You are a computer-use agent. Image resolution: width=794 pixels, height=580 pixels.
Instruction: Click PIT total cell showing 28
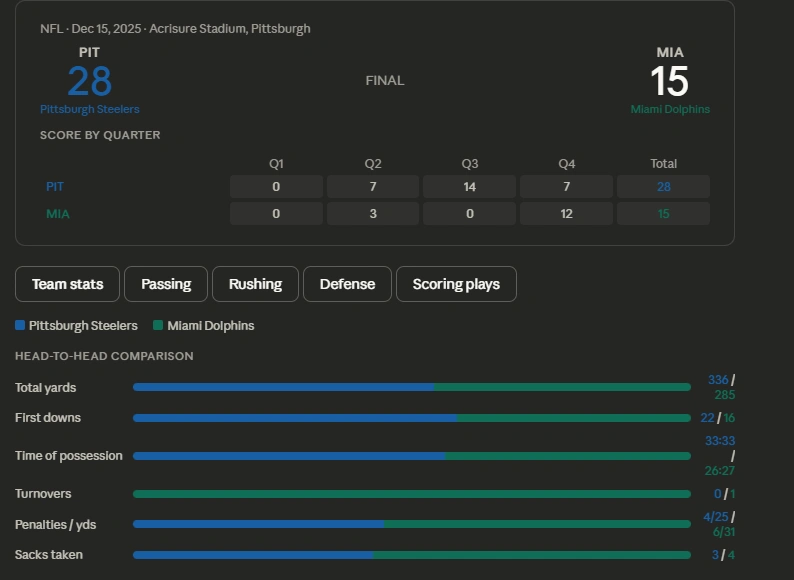(x=663, y=186)
